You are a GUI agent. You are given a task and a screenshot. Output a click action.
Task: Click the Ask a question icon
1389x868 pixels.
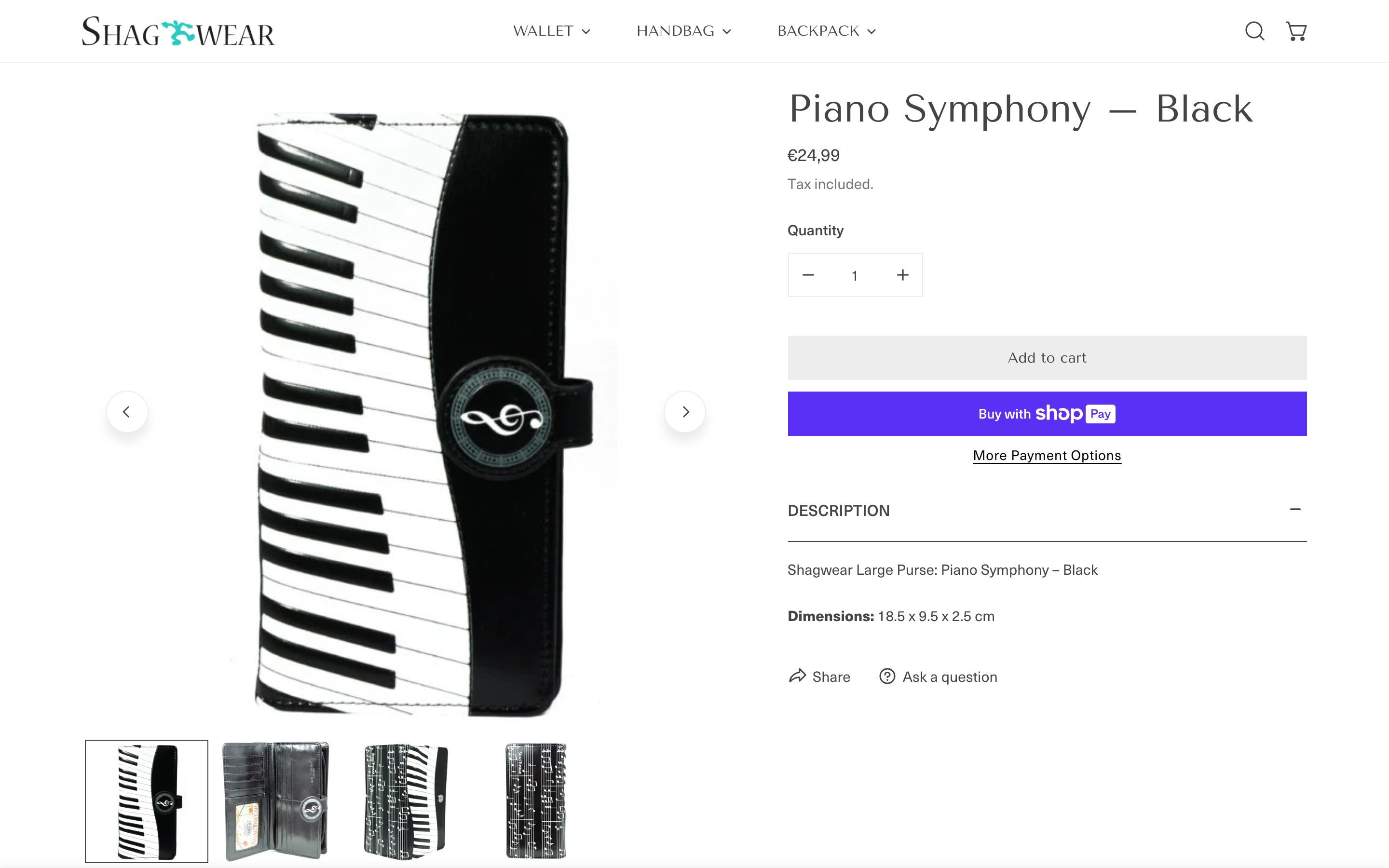(887, 676)
